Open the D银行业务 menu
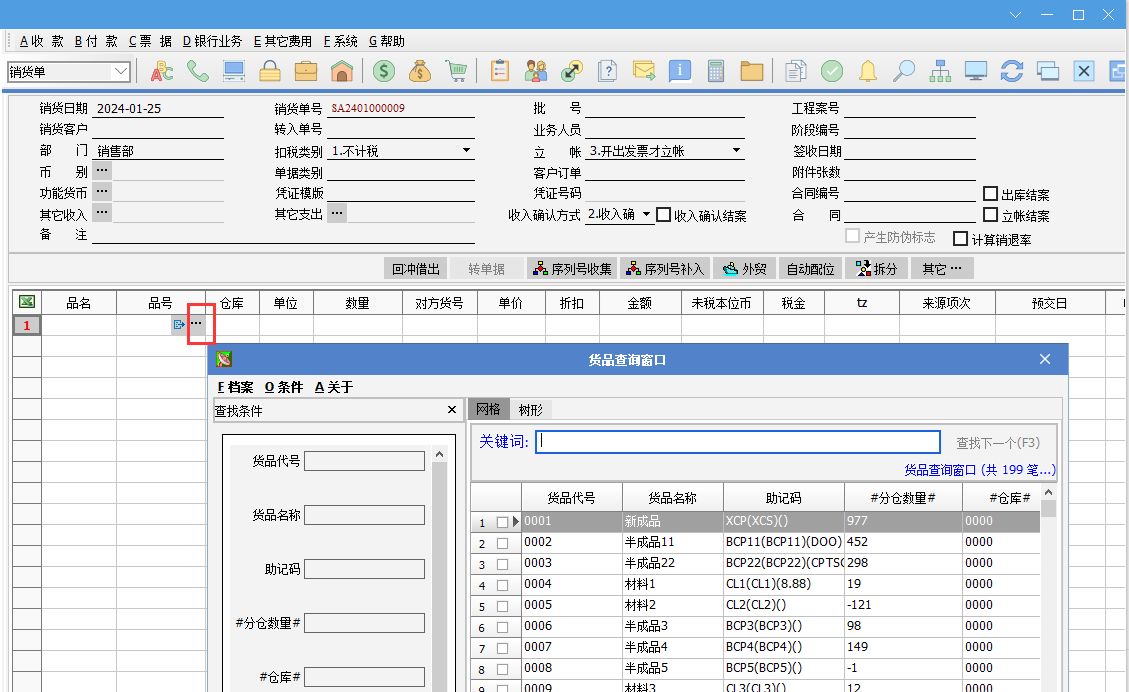The width and height of the screenshot is (1129, 692). 212,41
